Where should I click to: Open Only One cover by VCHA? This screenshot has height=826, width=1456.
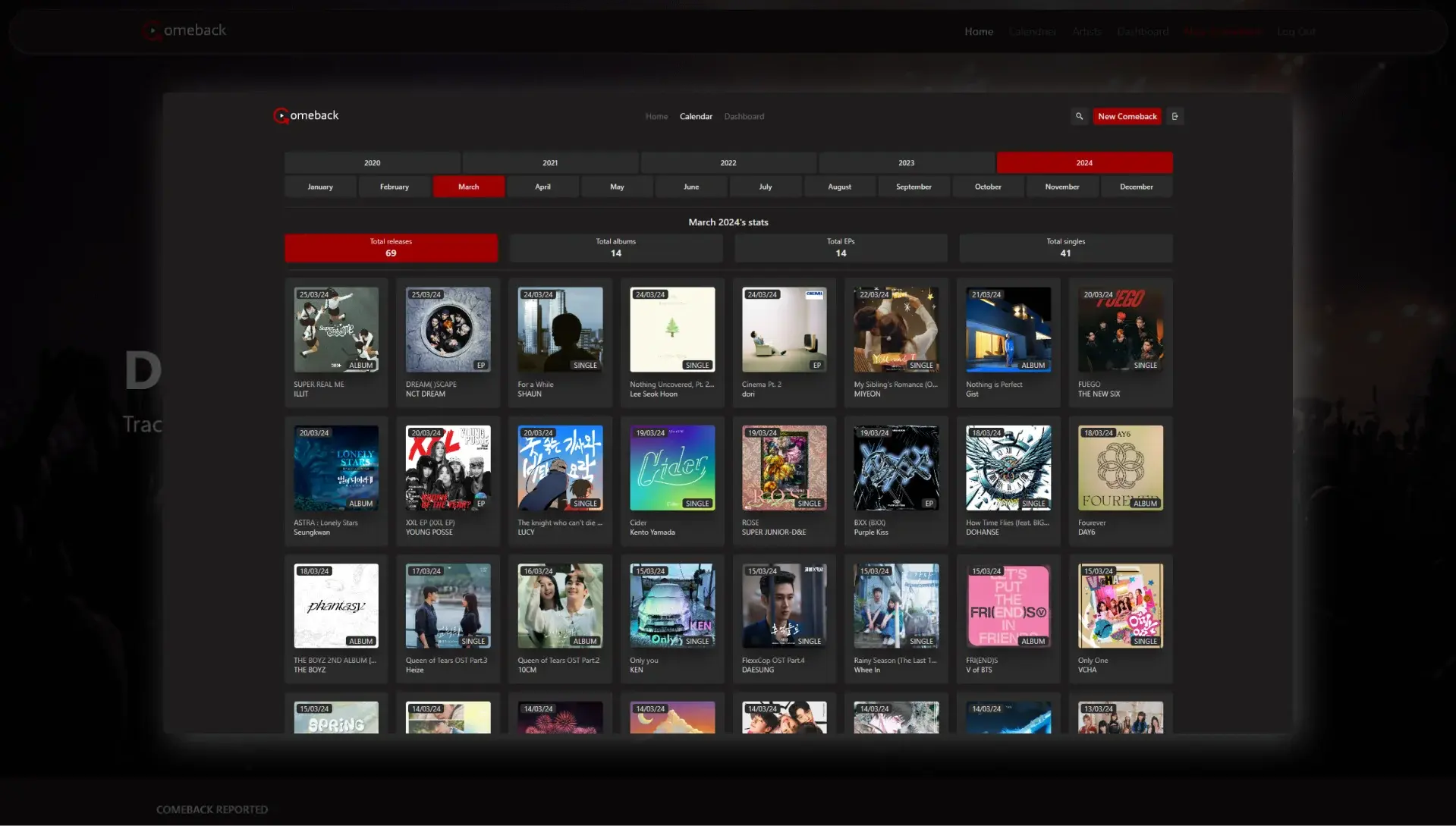pyautogui.click(x=1121, y=605)
